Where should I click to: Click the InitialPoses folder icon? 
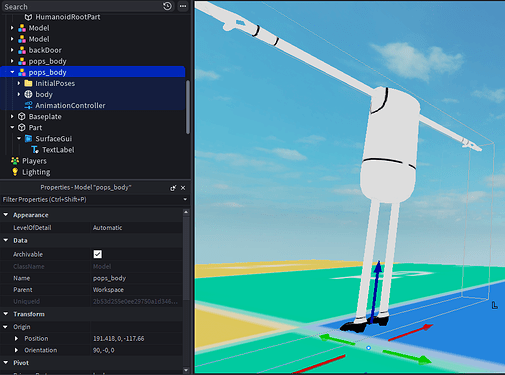tap(28, 83)
